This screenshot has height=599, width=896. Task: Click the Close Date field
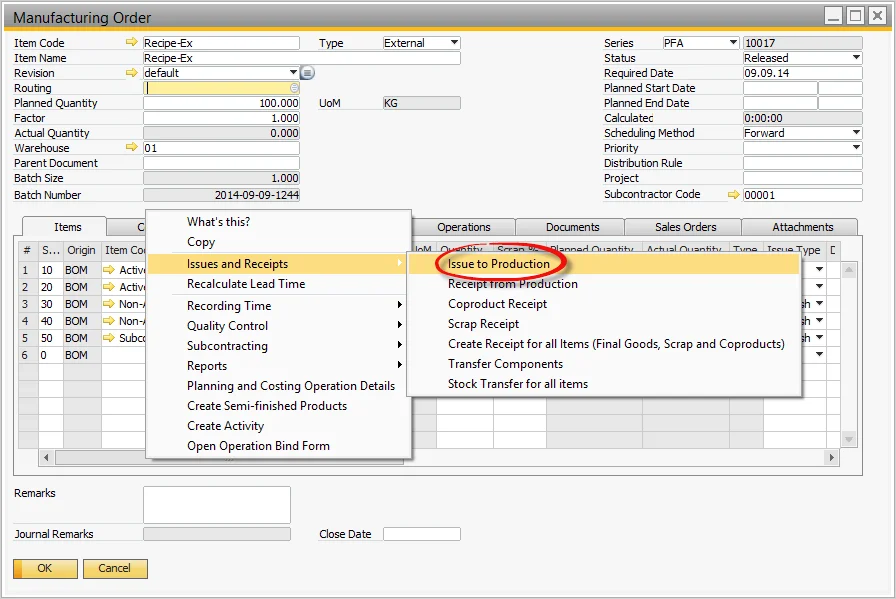(422, 534)
